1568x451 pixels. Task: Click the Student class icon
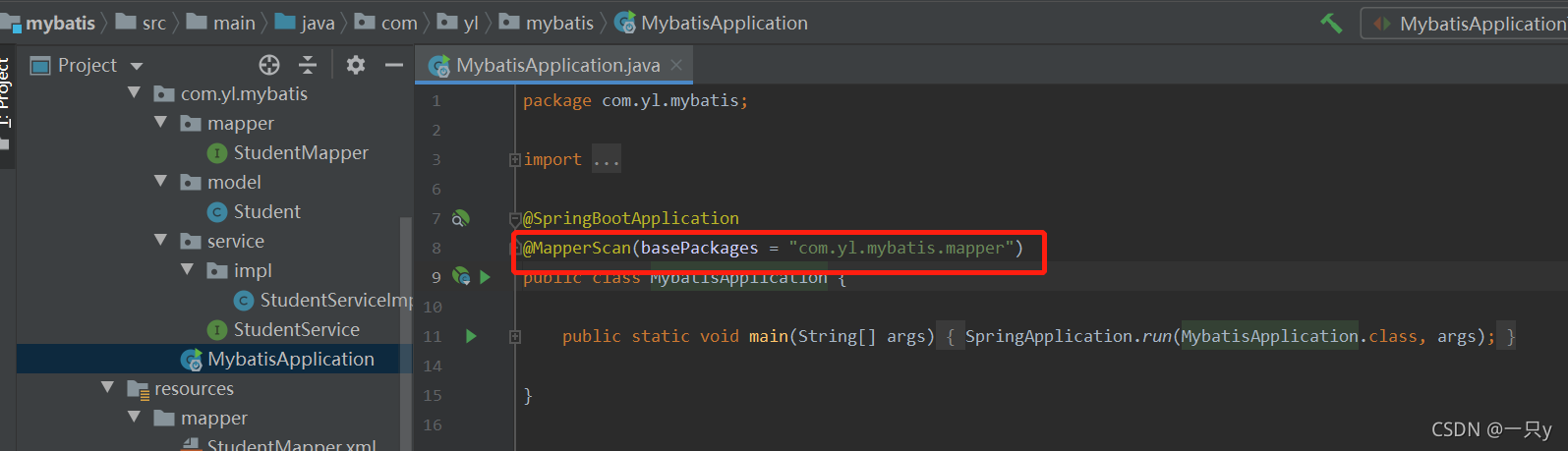point(217,212)
